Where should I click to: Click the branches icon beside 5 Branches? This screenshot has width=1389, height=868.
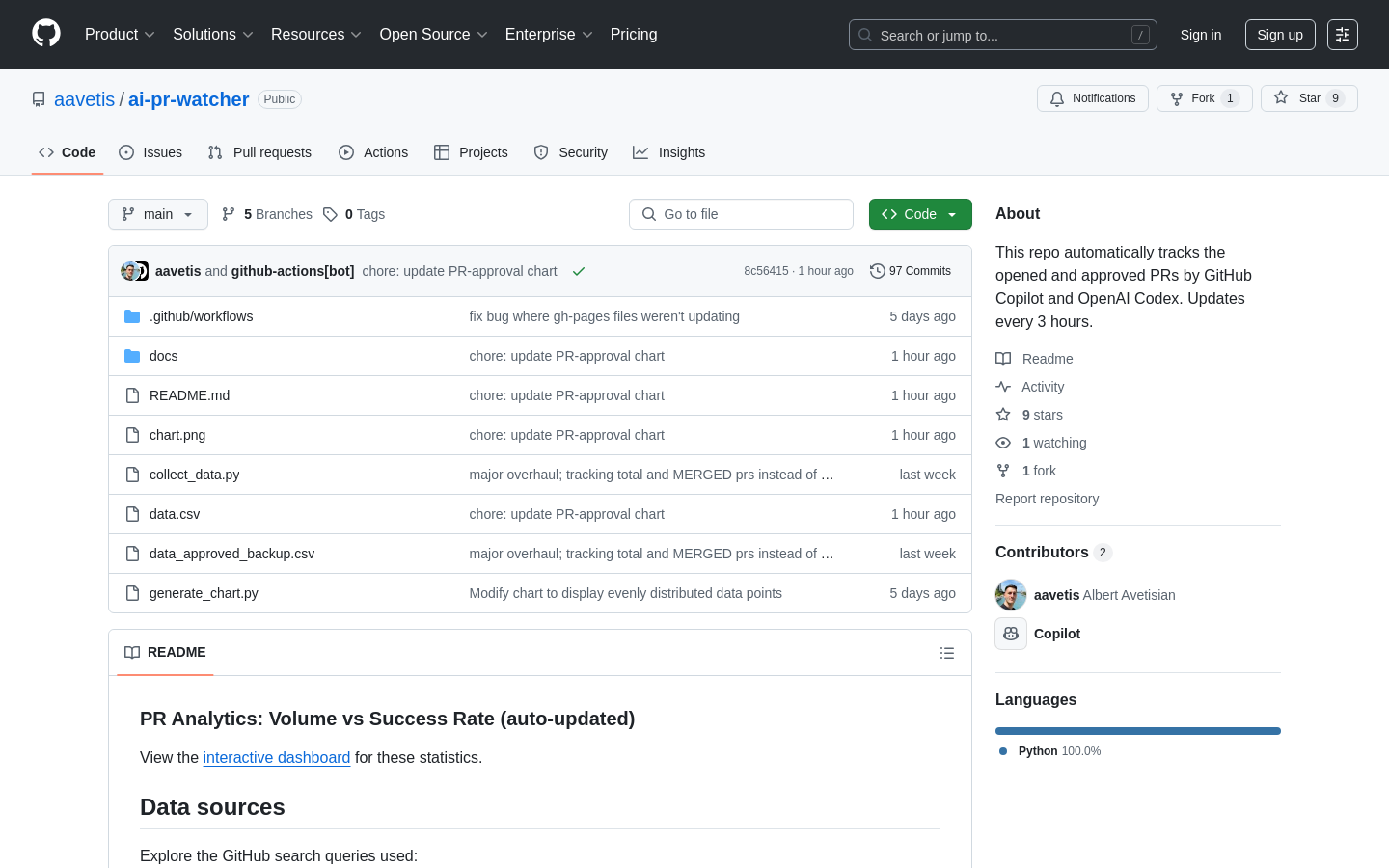coord(229,214)
